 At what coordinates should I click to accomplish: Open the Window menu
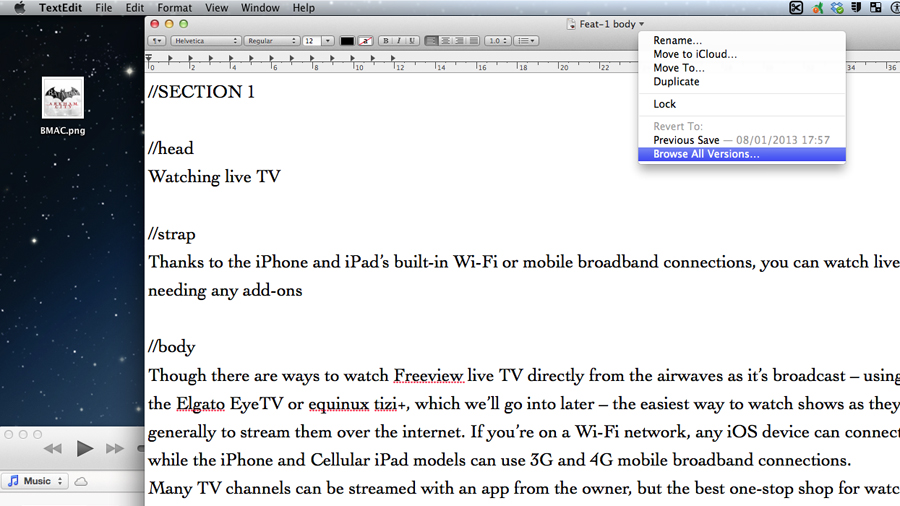click(260, 7)
